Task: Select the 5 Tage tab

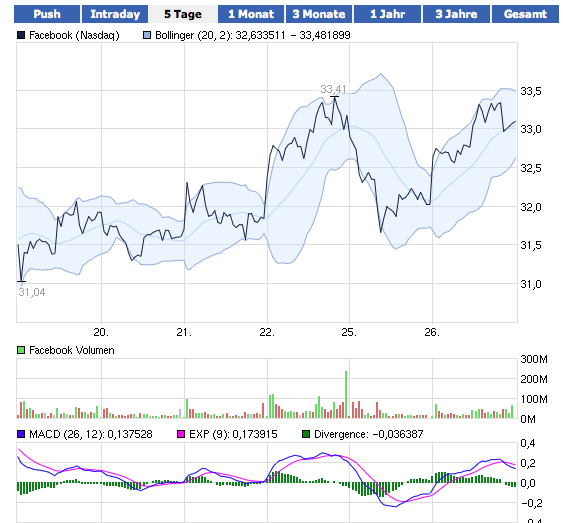Action: 183,14
